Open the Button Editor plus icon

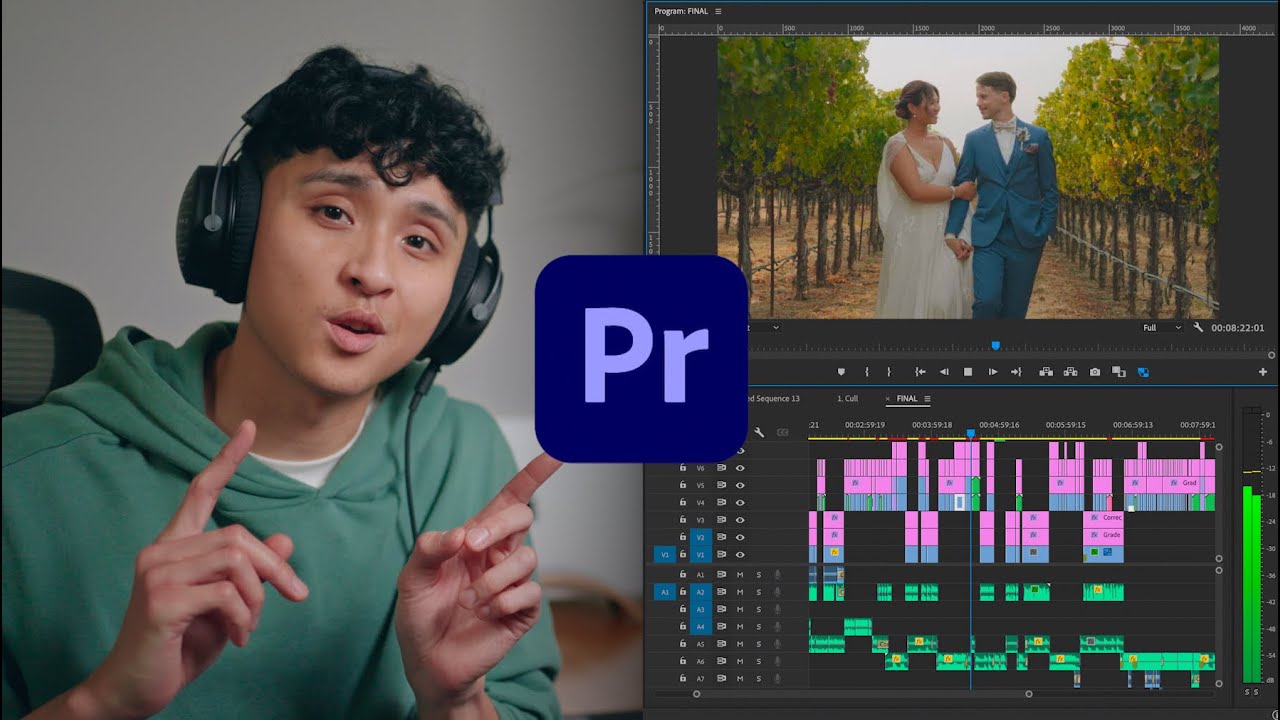click(1263, 372)
